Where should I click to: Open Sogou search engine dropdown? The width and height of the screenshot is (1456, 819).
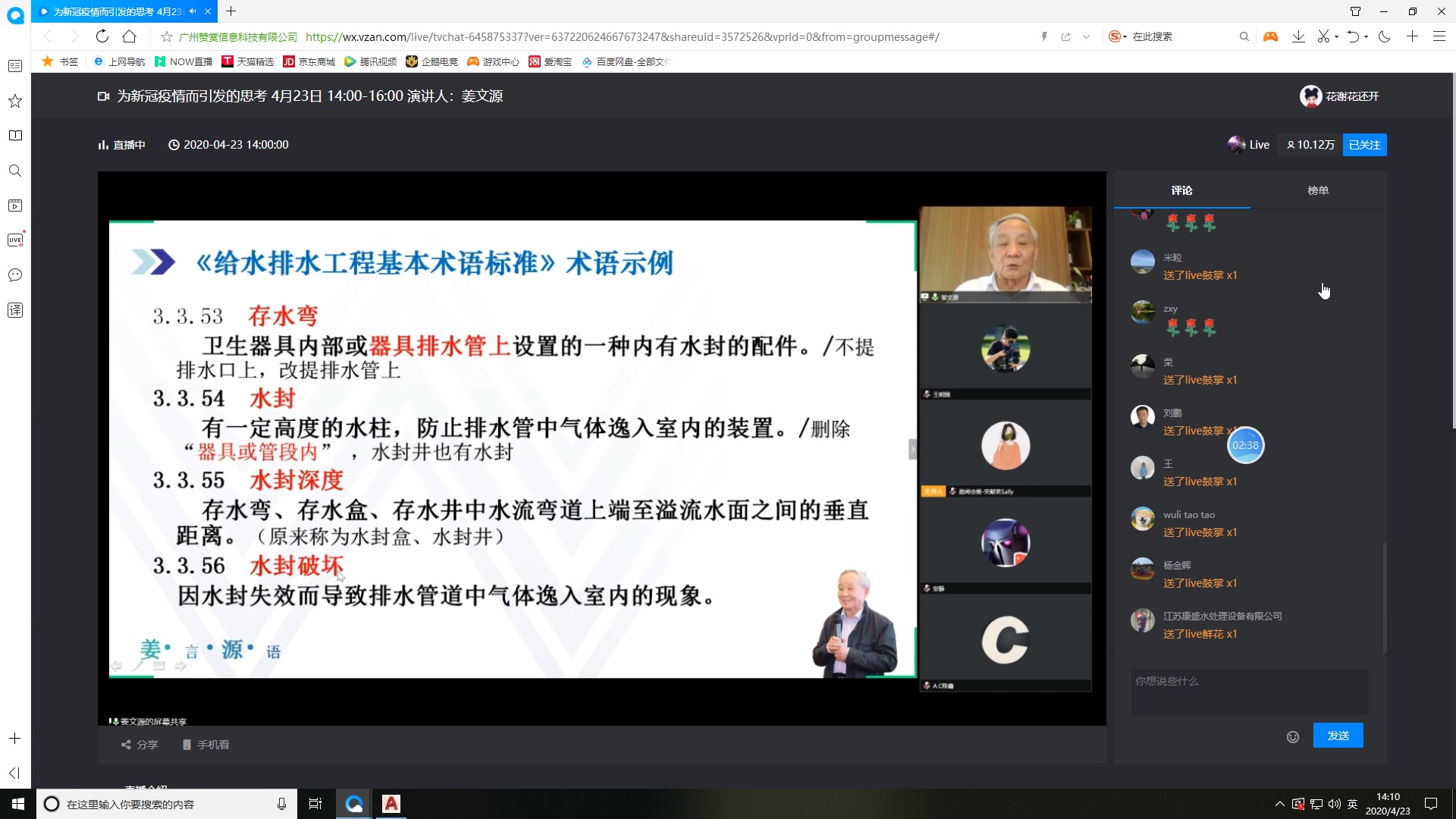coord(1118,36)
